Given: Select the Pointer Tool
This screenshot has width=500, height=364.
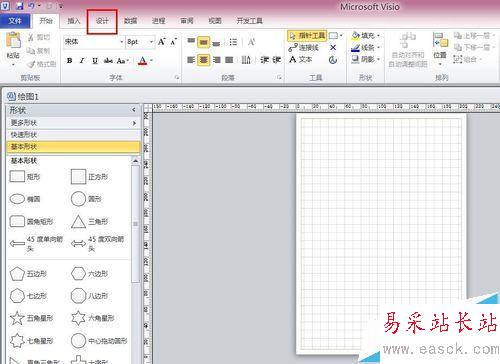Looking at the screenshot, I should (307, 36).
